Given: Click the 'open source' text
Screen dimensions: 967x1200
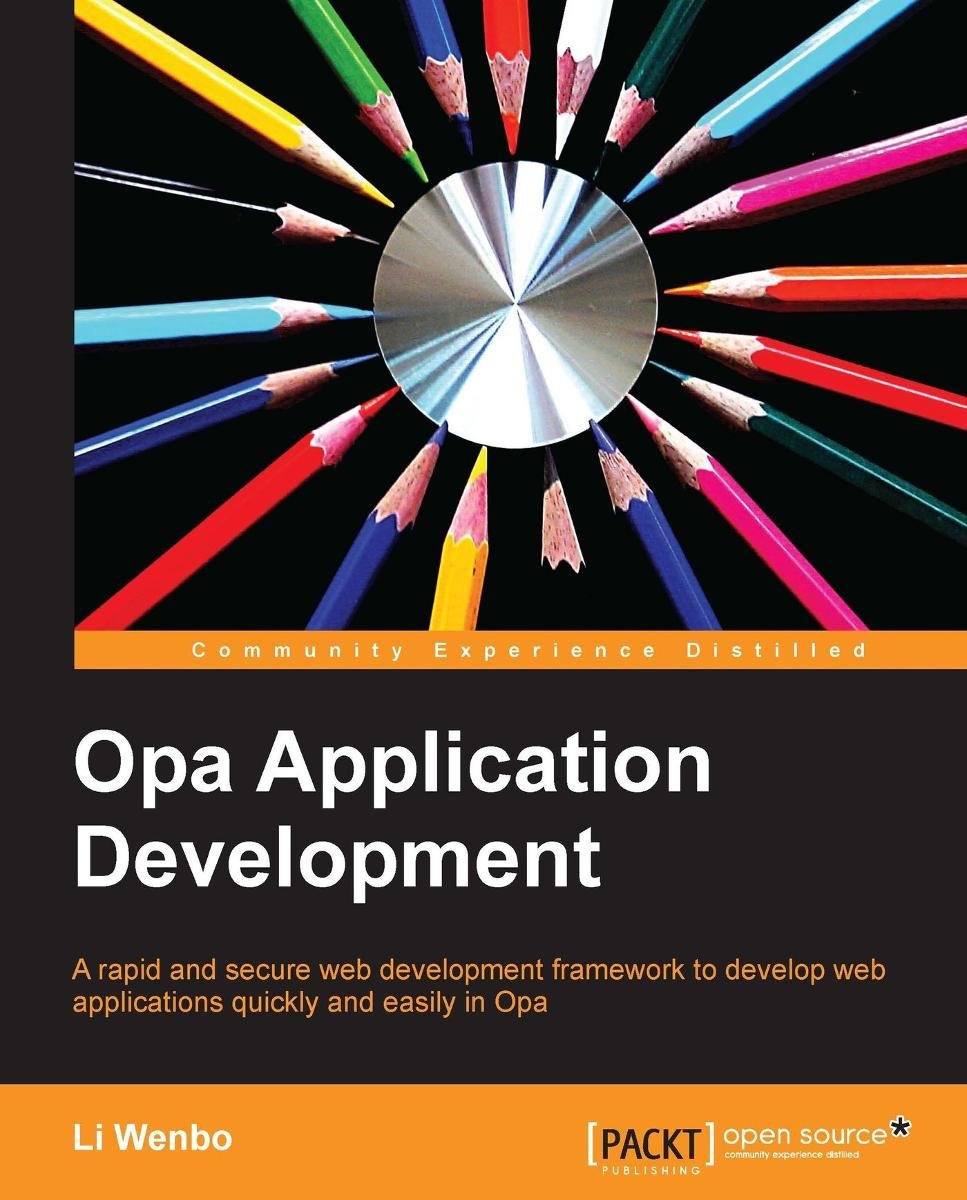Looking at the screenshot, I should [804, 1135].
